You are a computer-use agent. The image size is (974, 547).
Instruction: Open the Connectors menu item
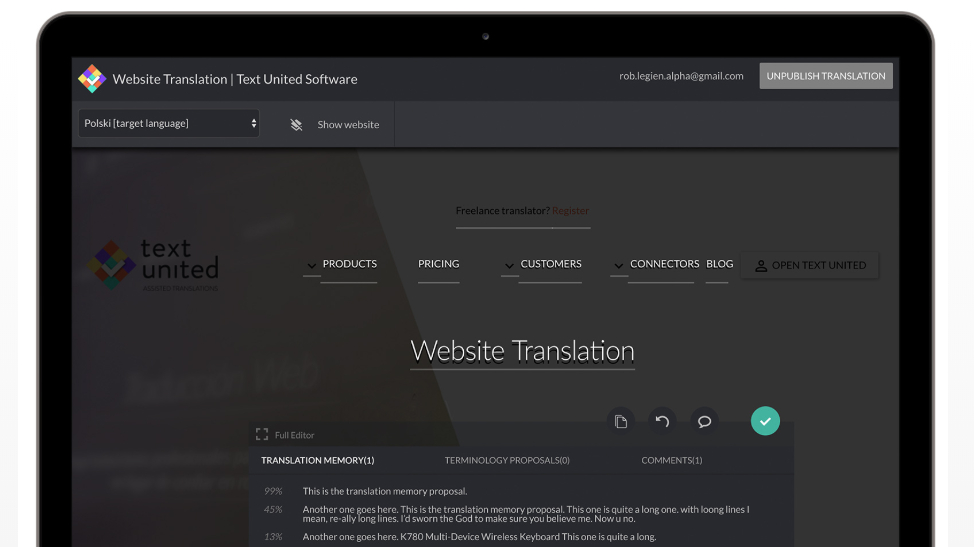(665, 264)
